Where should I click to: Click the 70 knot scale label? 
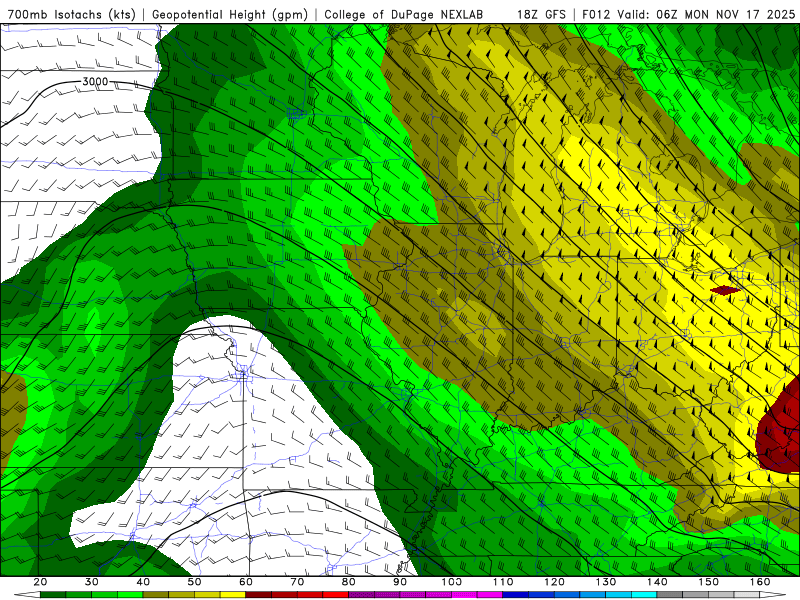tap(297, 582)
